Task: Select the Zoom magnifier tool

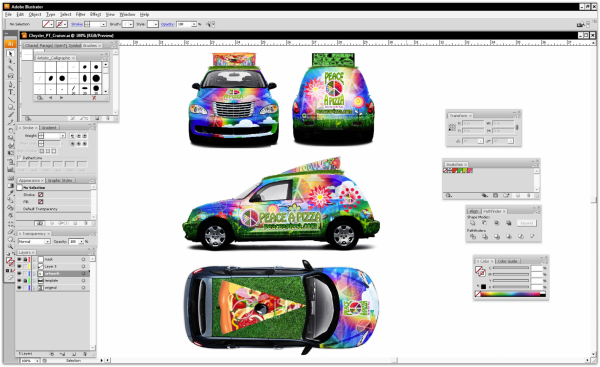Action: (x=10, y=247)
